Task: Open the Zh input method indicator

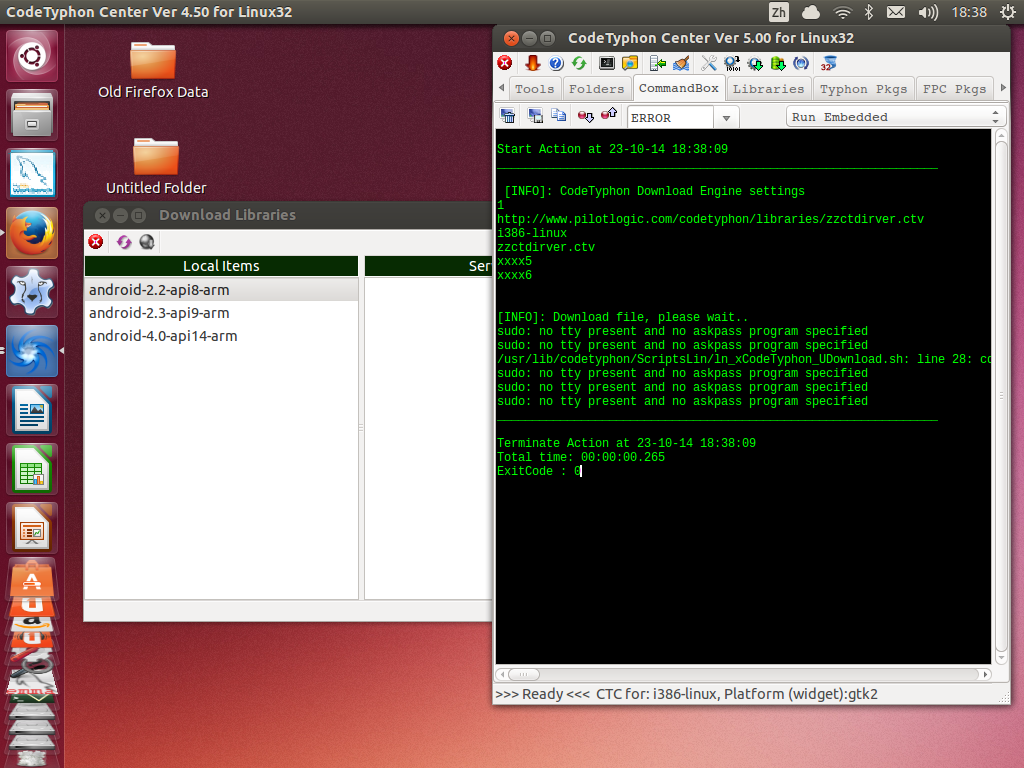Action: [778, 12]
